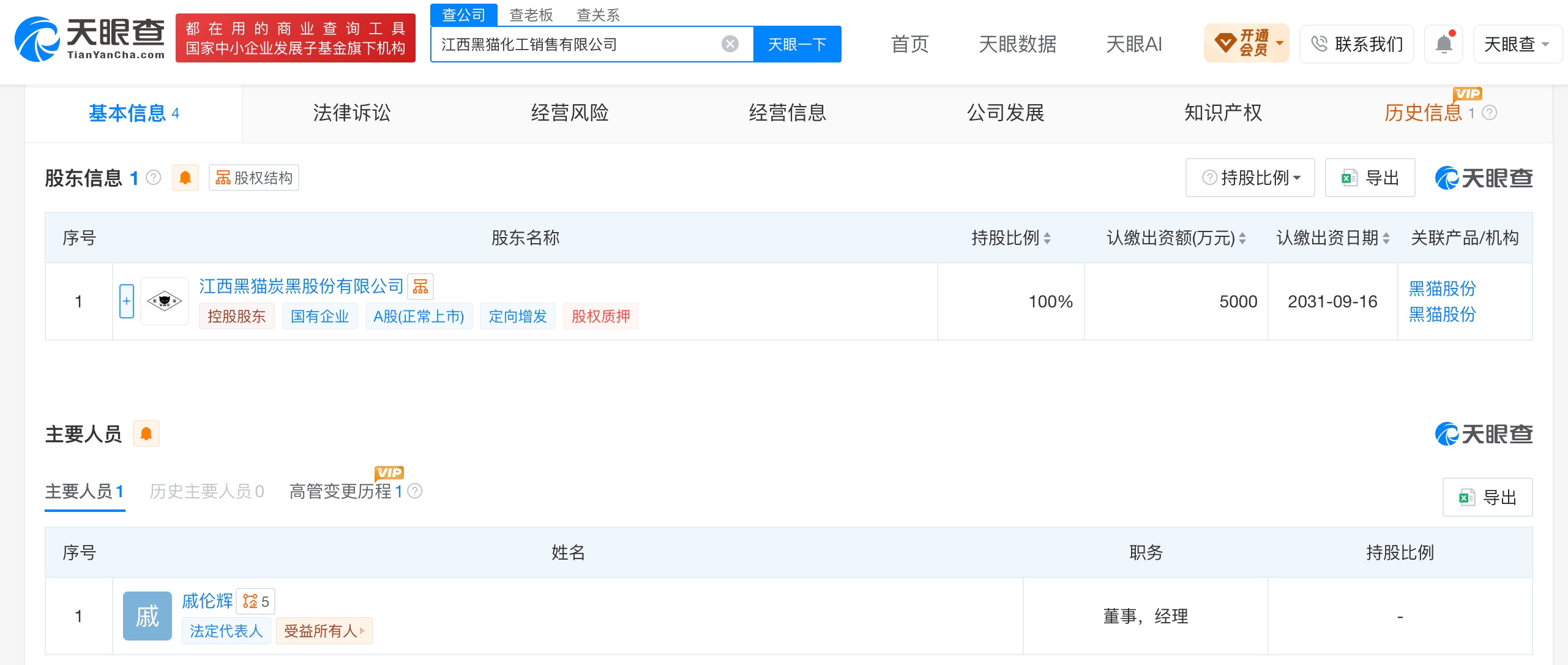Open the 公司发展 tab
The height and width of the screenshot is (665, 1568).
click(1006, 113)
